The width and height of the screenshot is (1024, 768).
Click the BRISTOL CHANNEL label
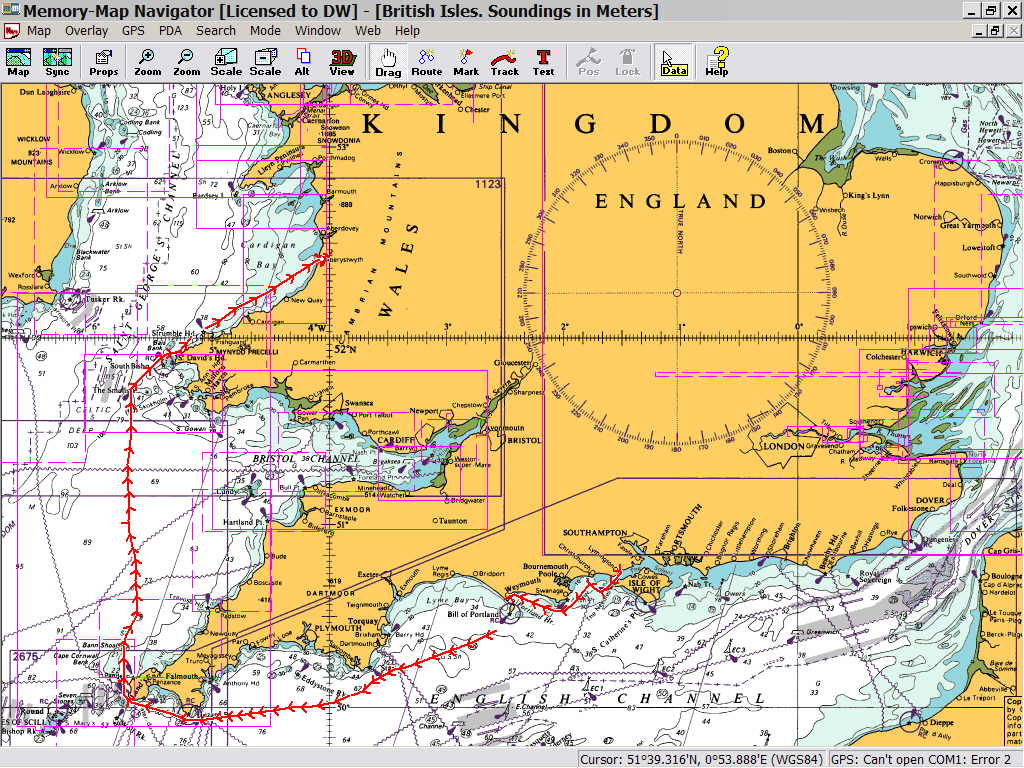306,458
